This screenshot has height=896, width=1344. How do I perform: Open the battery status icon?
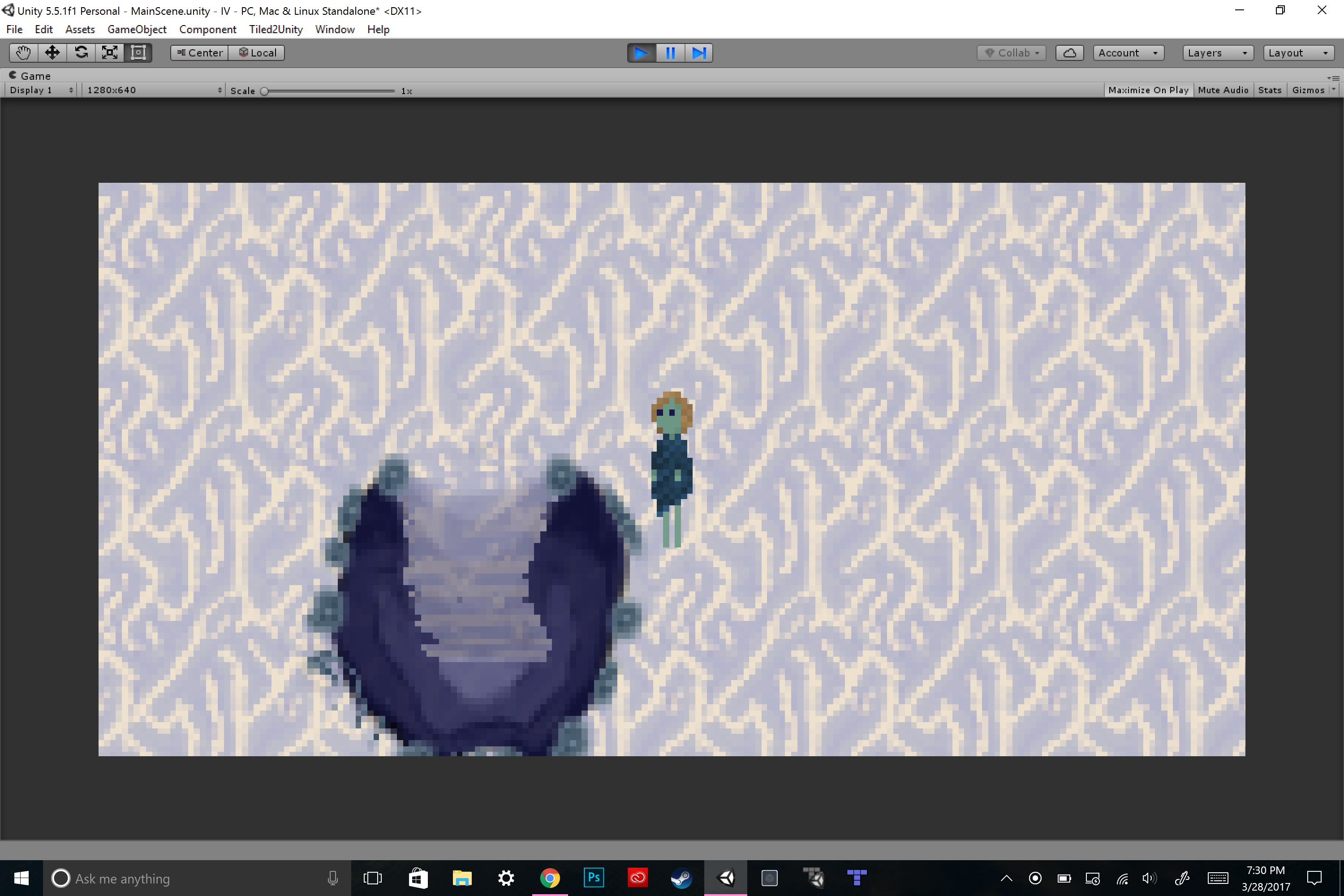click(1064, 879)
